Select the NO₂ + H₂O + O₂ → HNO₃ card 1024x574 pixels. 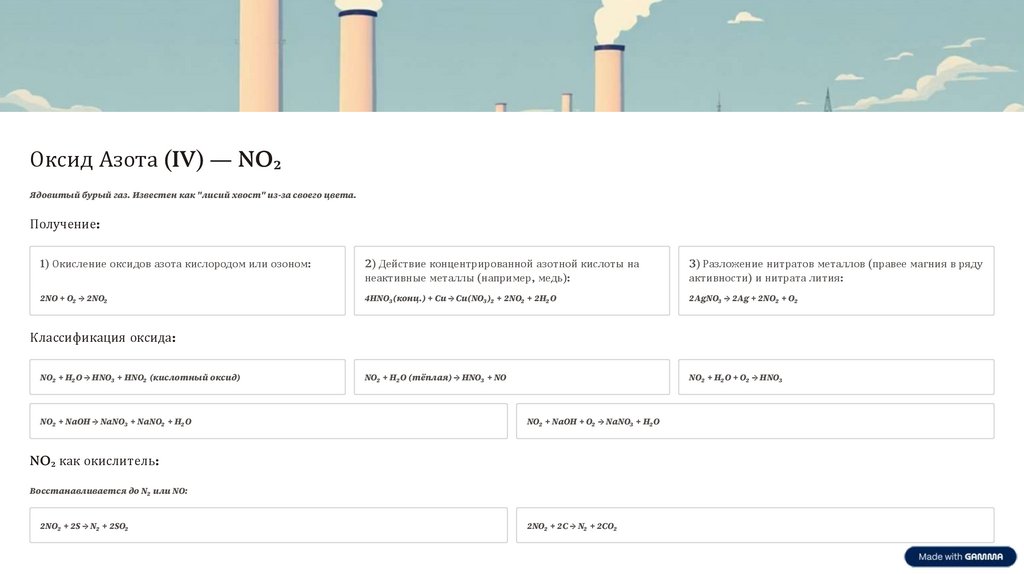click(836, 377)
